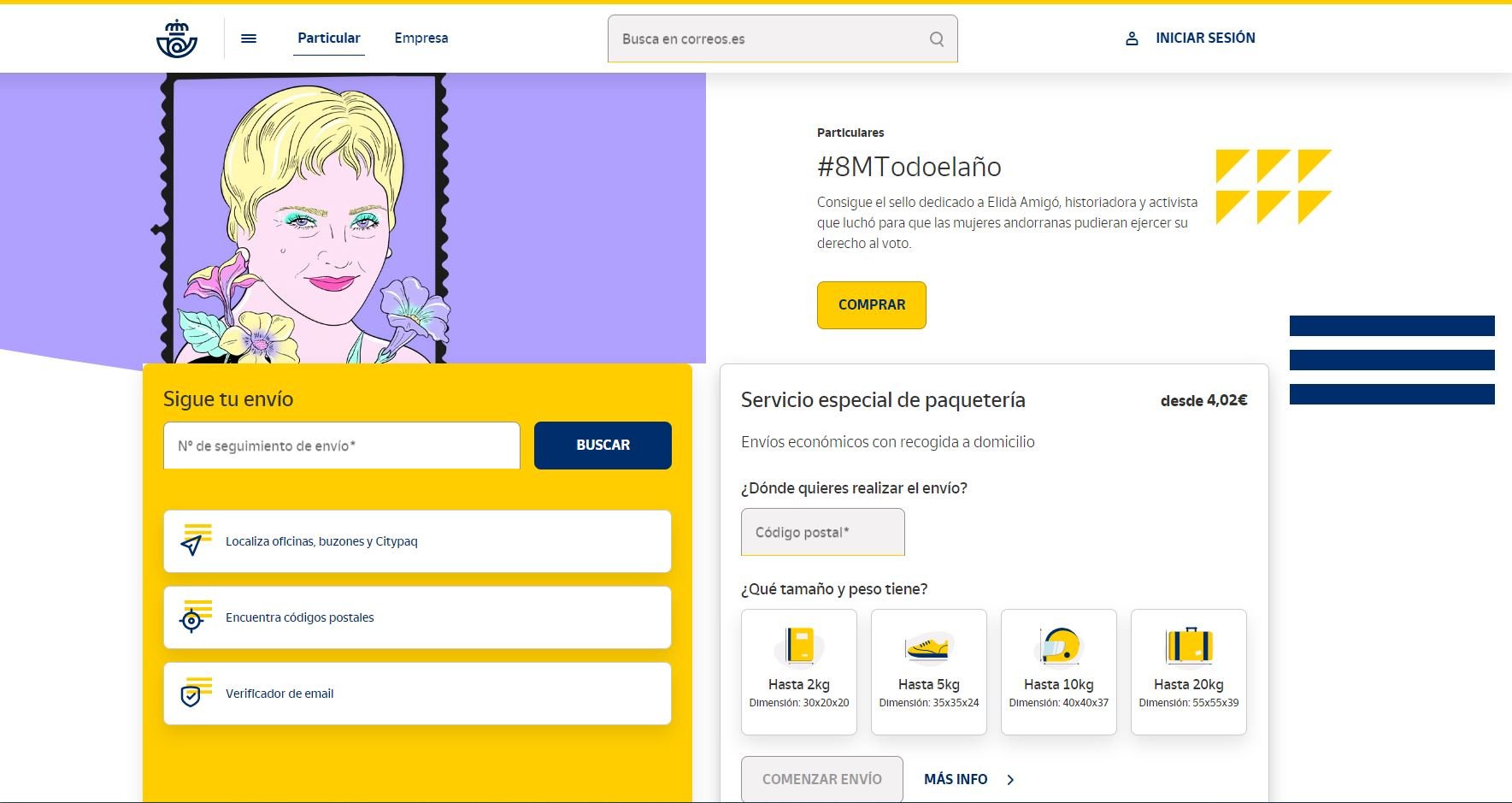
Task: Pick the Hasta 10kg package size
Action: 1058,671
